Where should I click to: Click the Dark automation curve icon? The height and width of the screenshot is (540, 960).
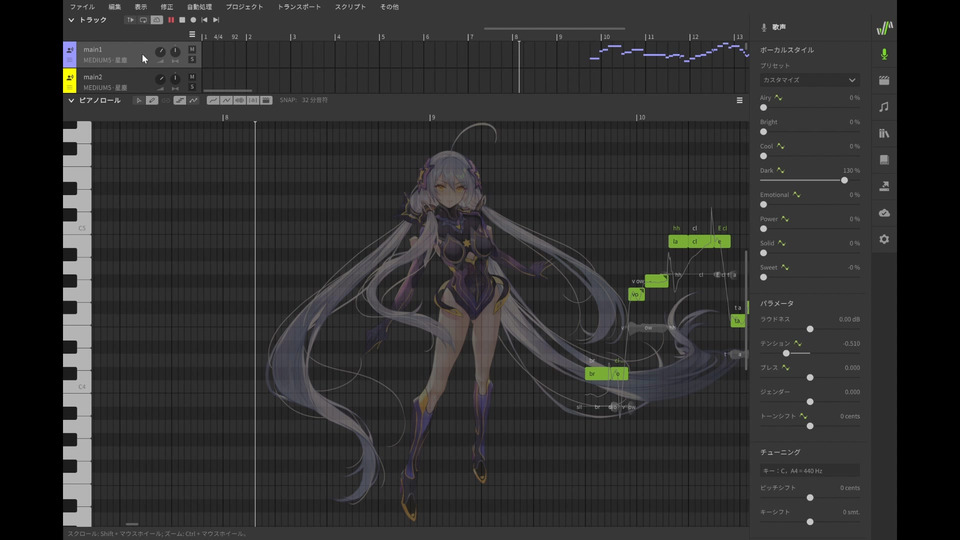click(x=781, y=171)
